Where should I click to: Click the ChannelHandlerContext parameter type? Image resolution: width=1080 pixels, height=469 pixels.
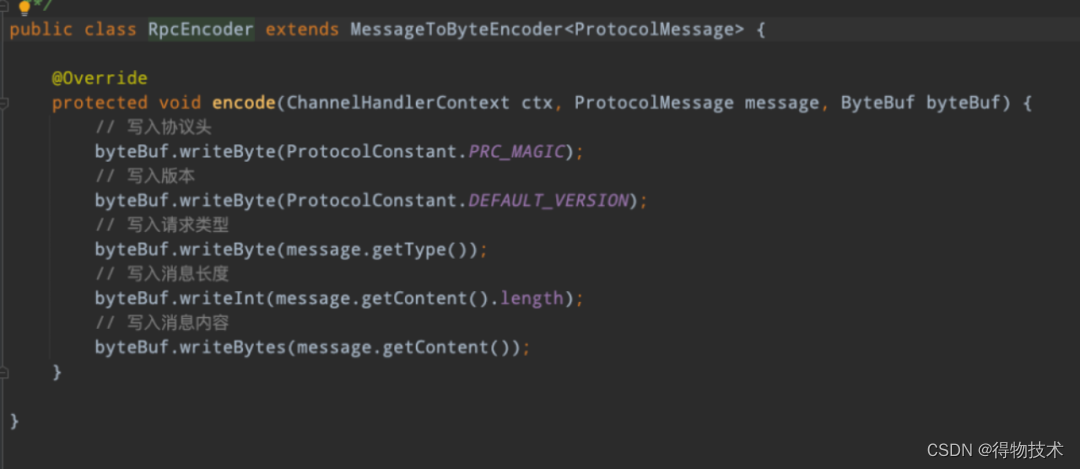tap(398, 103)
